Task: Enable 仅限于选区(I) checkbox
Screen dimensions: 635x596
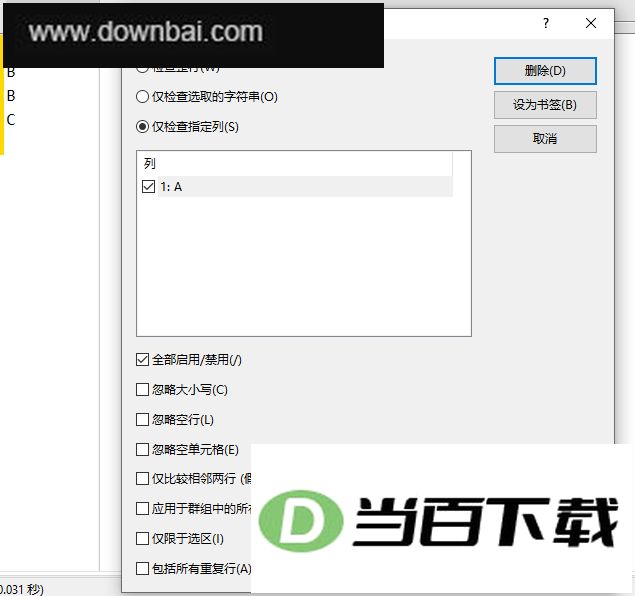Action: pos(142,539)
